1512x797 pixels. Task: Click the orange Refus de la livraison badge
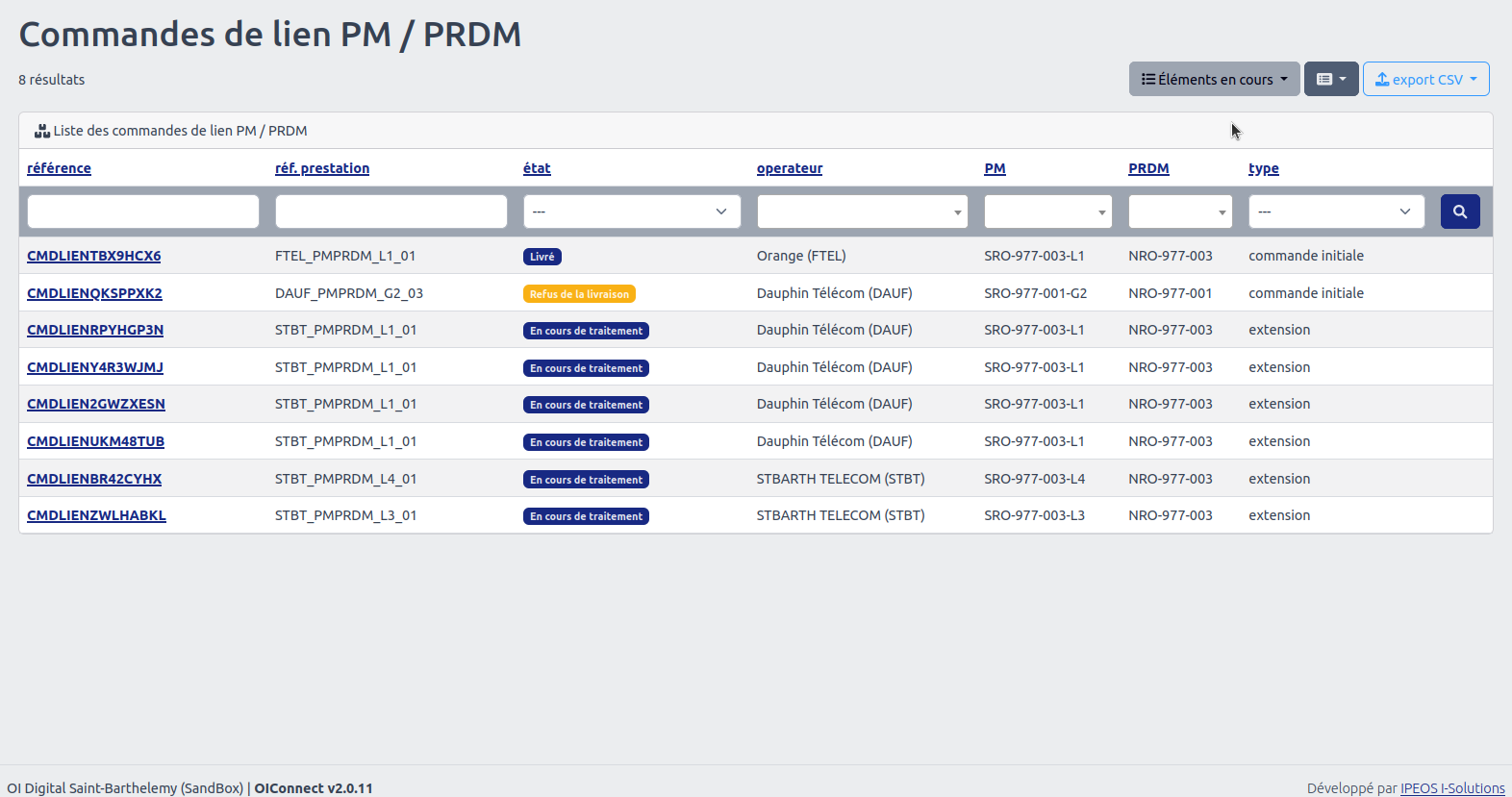pos(579,294)
